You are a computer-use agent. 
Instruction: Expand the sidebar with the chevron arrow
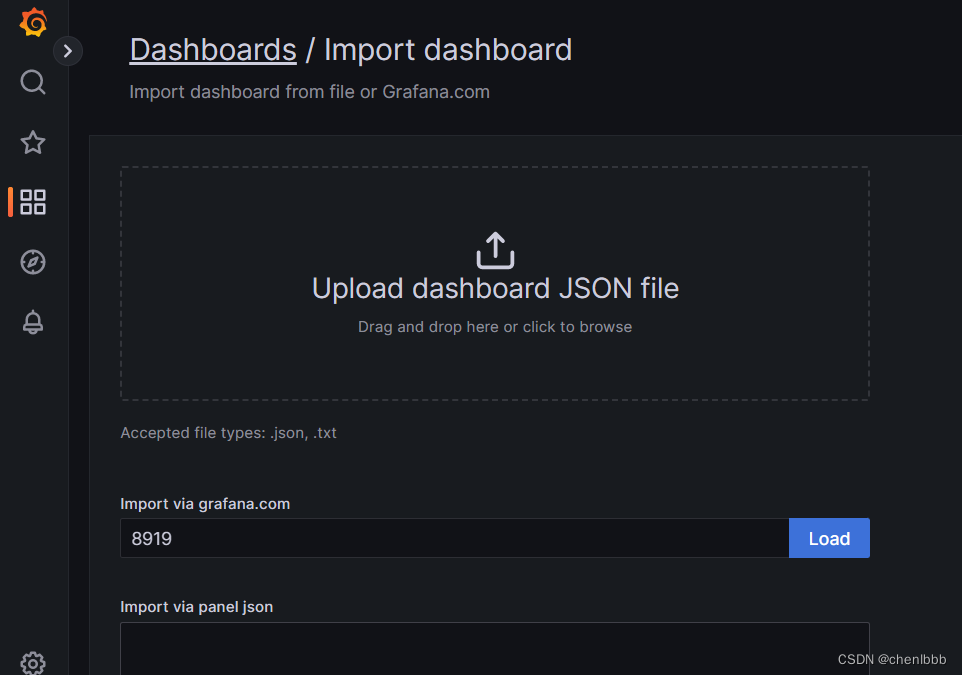coord(67,51)
